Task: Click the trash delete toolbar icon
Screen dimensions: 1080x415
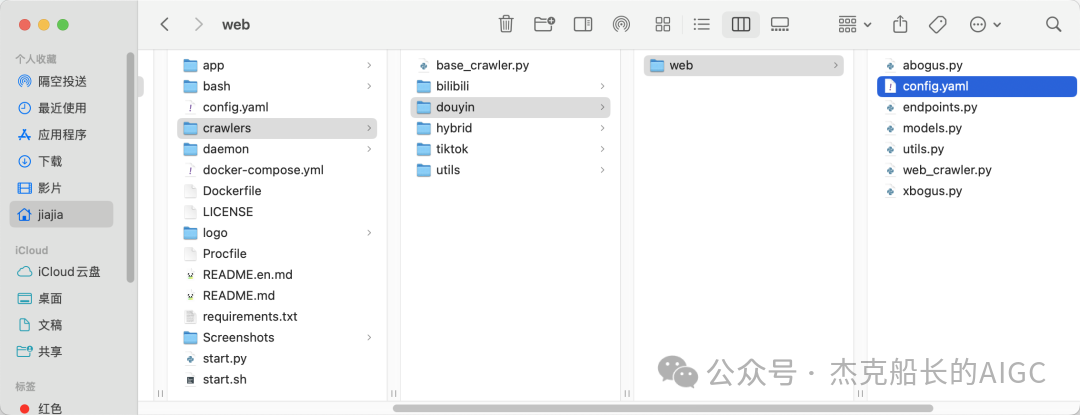Action: pos(506,25)
